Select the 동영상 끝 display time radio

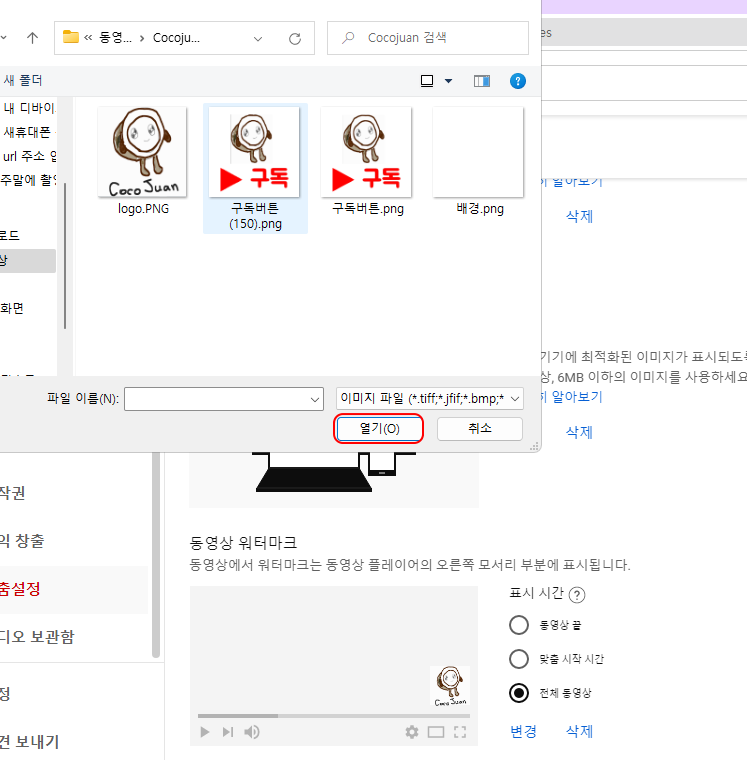tap(519, 625)
